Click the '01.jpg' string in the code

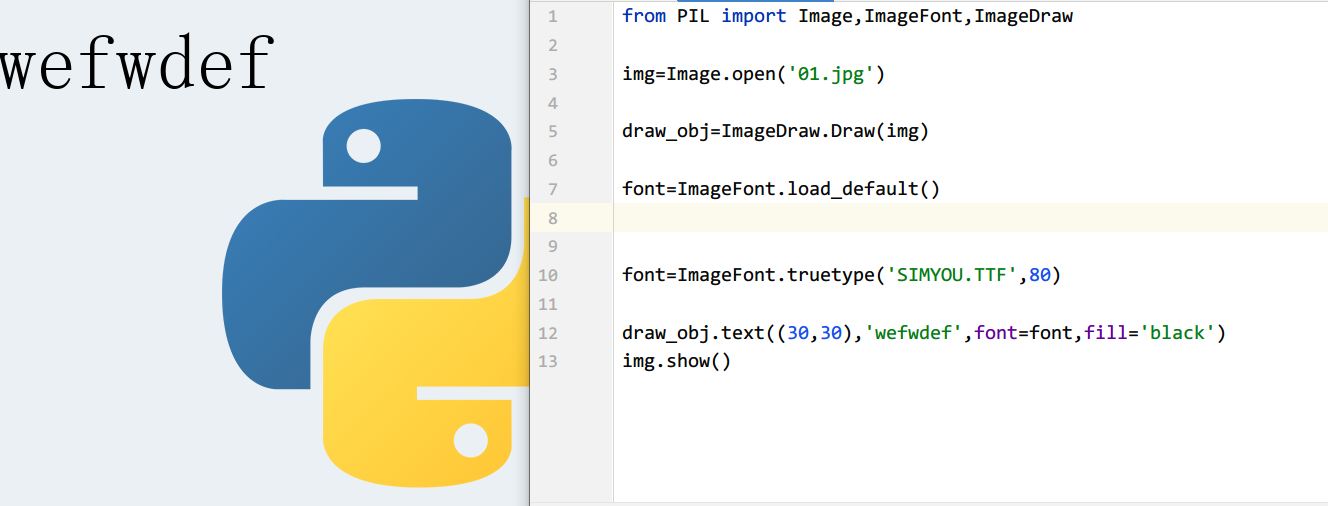click(831, 74)
